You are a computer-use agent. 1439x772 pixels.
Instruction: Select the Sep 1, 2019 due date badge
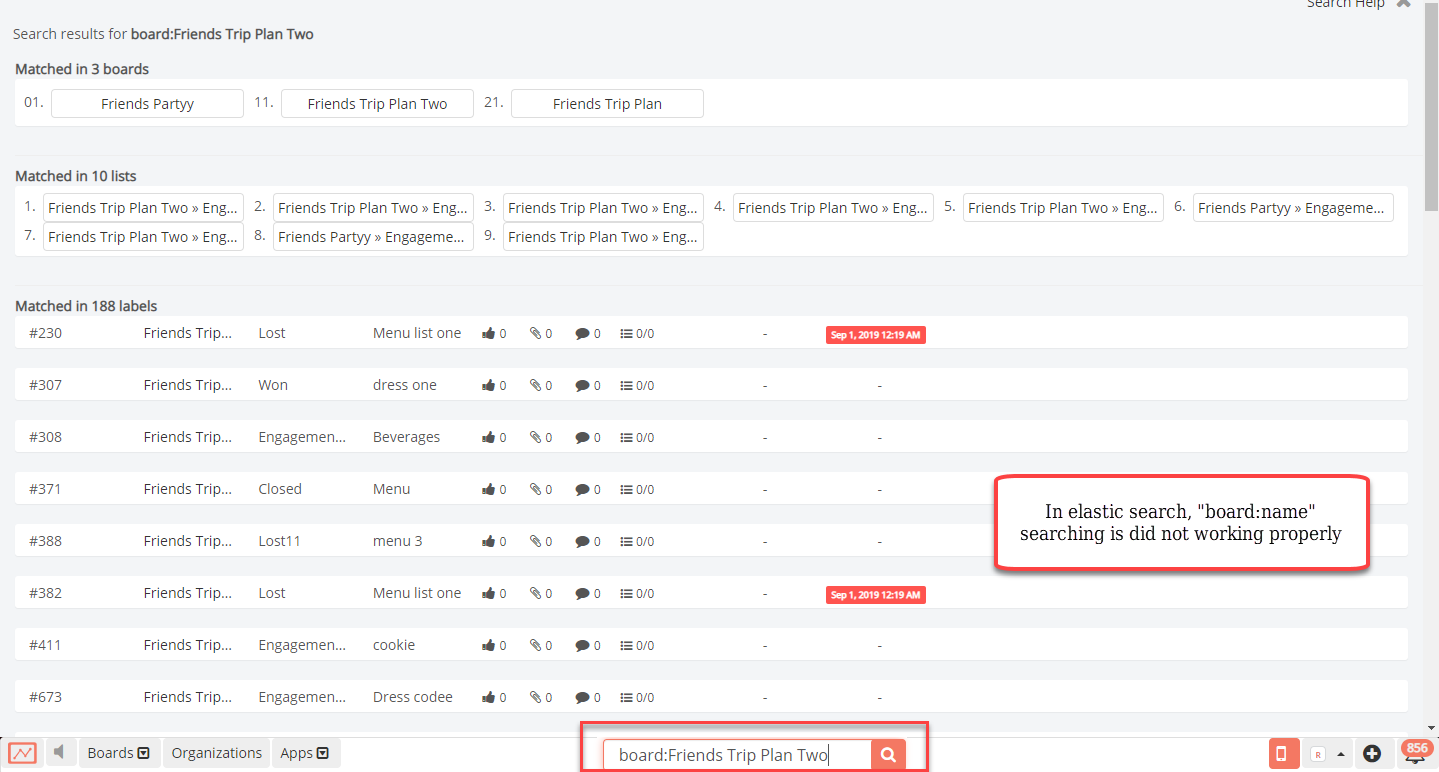875,334
